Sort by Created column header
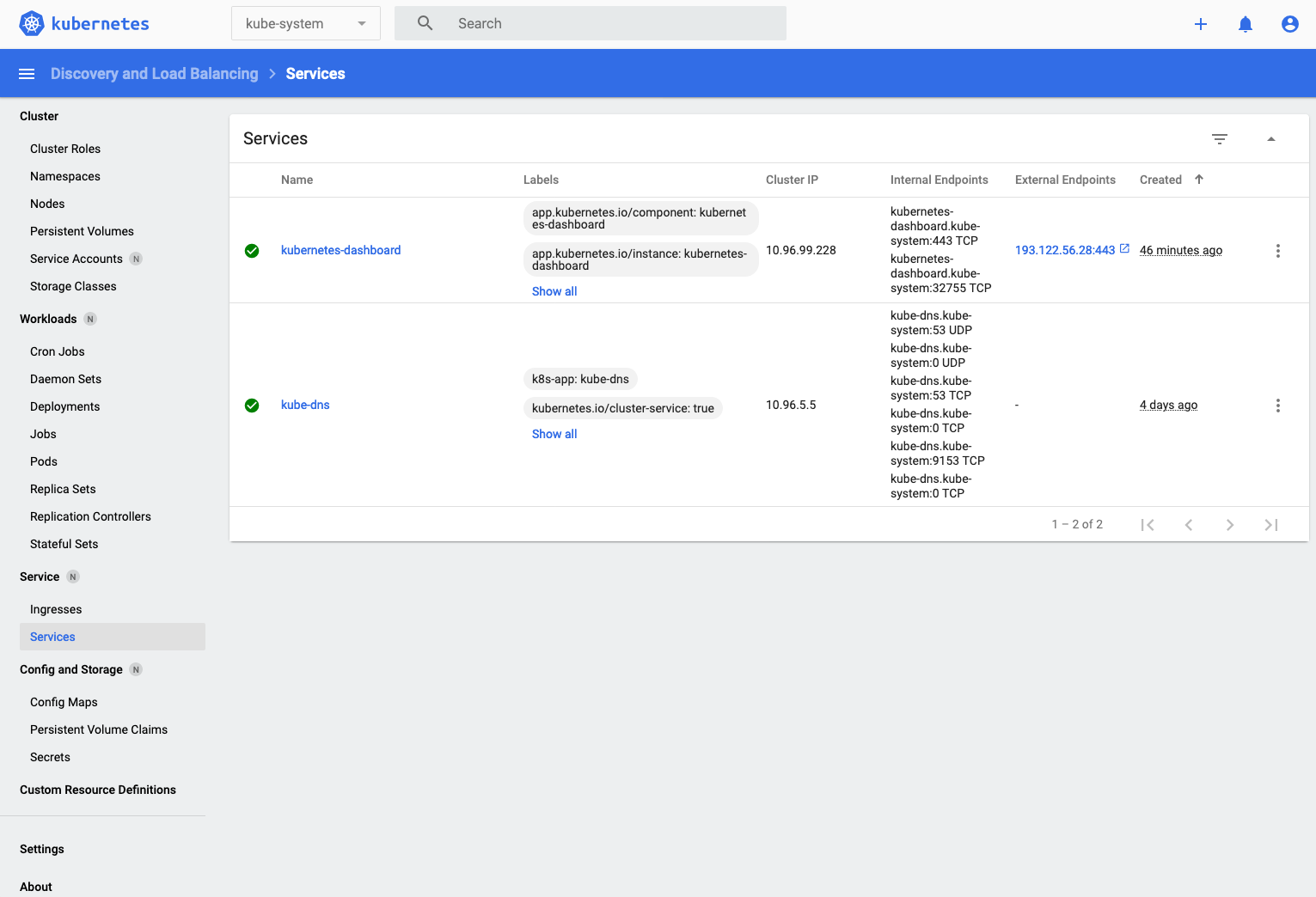 pos(1160,180)
